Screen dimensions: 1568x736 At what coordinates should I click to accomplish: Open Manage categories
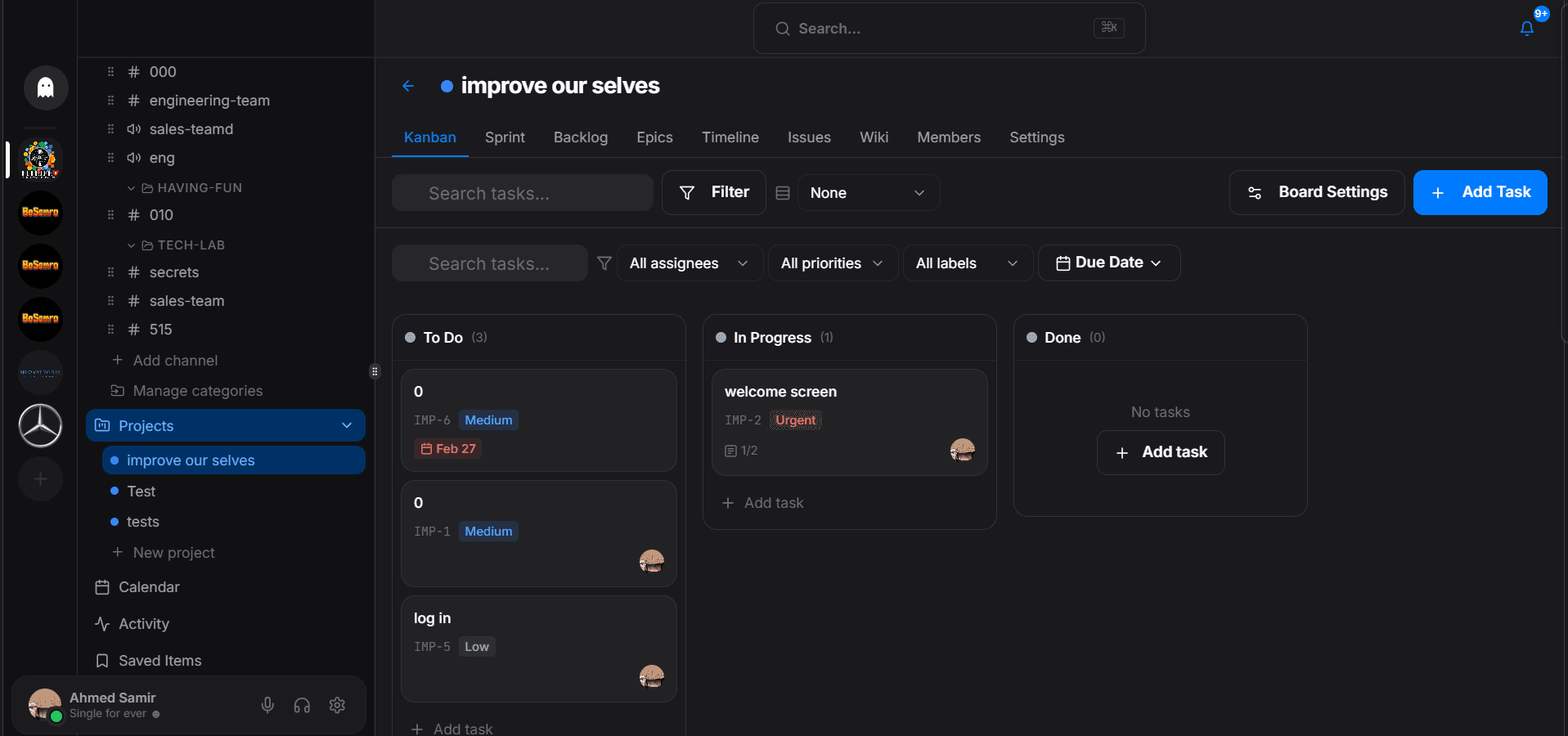coord(186,391)
